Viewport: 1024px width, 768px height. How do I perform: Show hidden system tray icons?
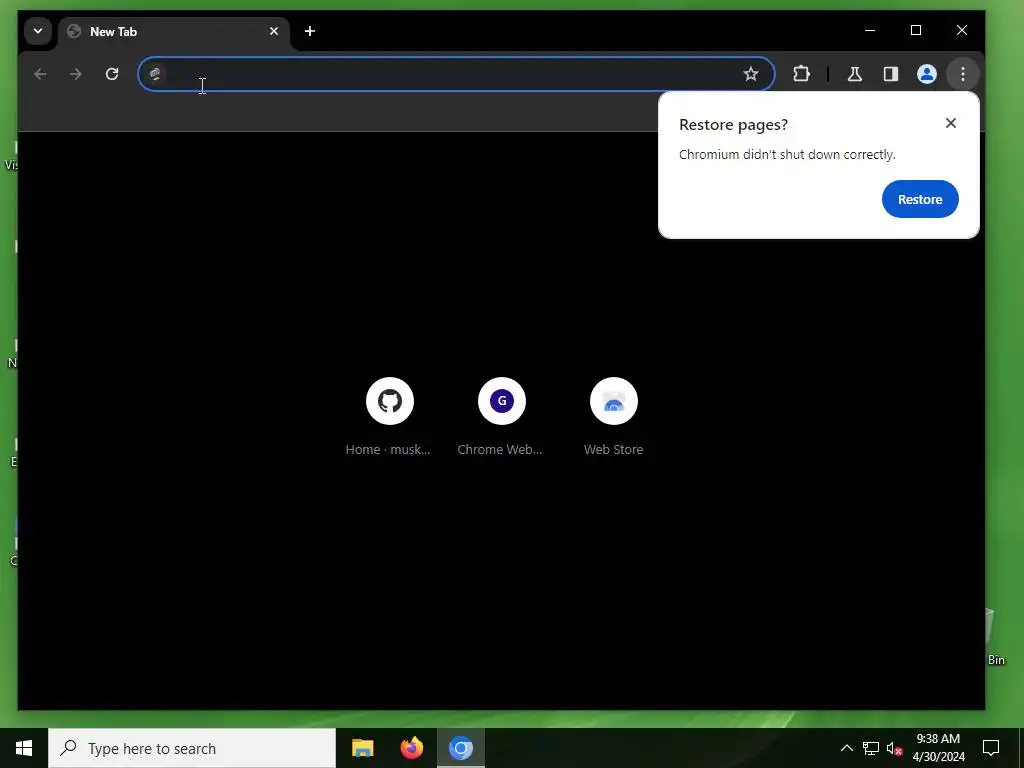coord(846,748)
